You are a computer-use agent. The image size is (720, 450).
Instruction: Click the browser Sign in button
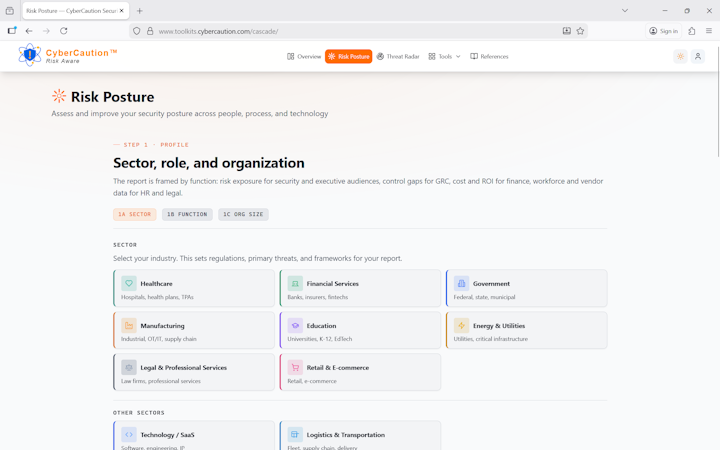tap(663, 31)
